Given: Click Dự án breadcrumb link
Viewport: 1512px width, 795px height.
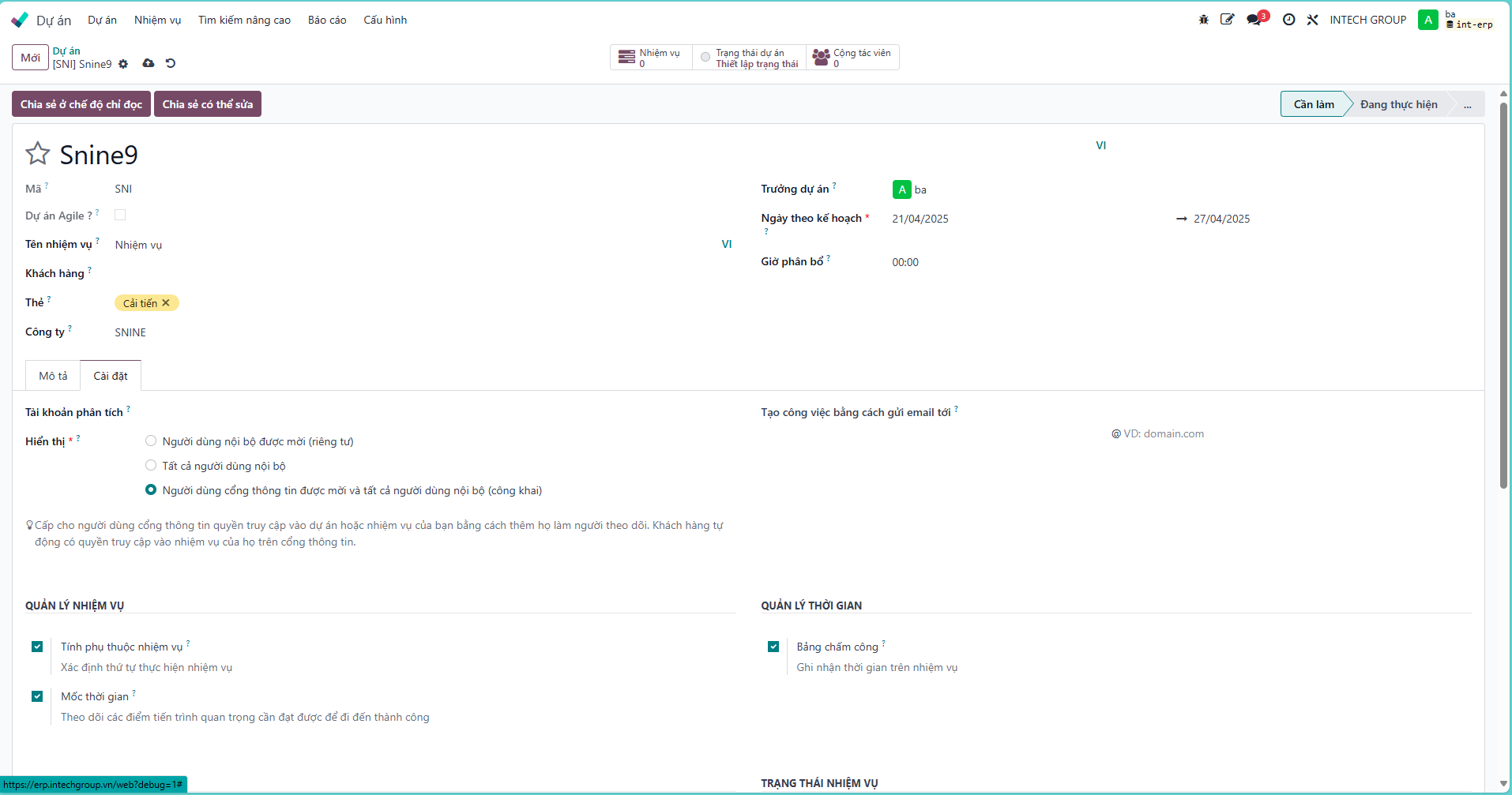Looking at the screenshot, I should pyautogui.click(x=66, y=51).
